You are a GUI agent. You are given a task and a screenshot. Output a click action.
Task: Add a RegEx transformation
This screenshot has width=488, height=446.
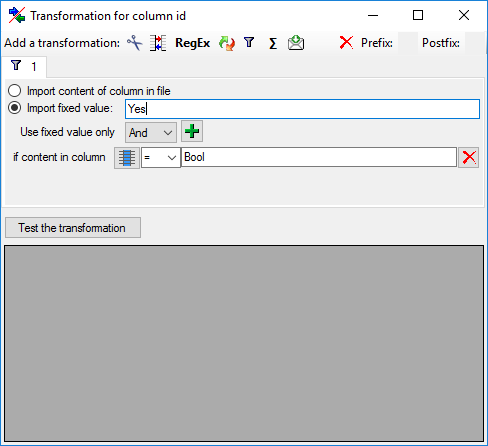[192, 43]
